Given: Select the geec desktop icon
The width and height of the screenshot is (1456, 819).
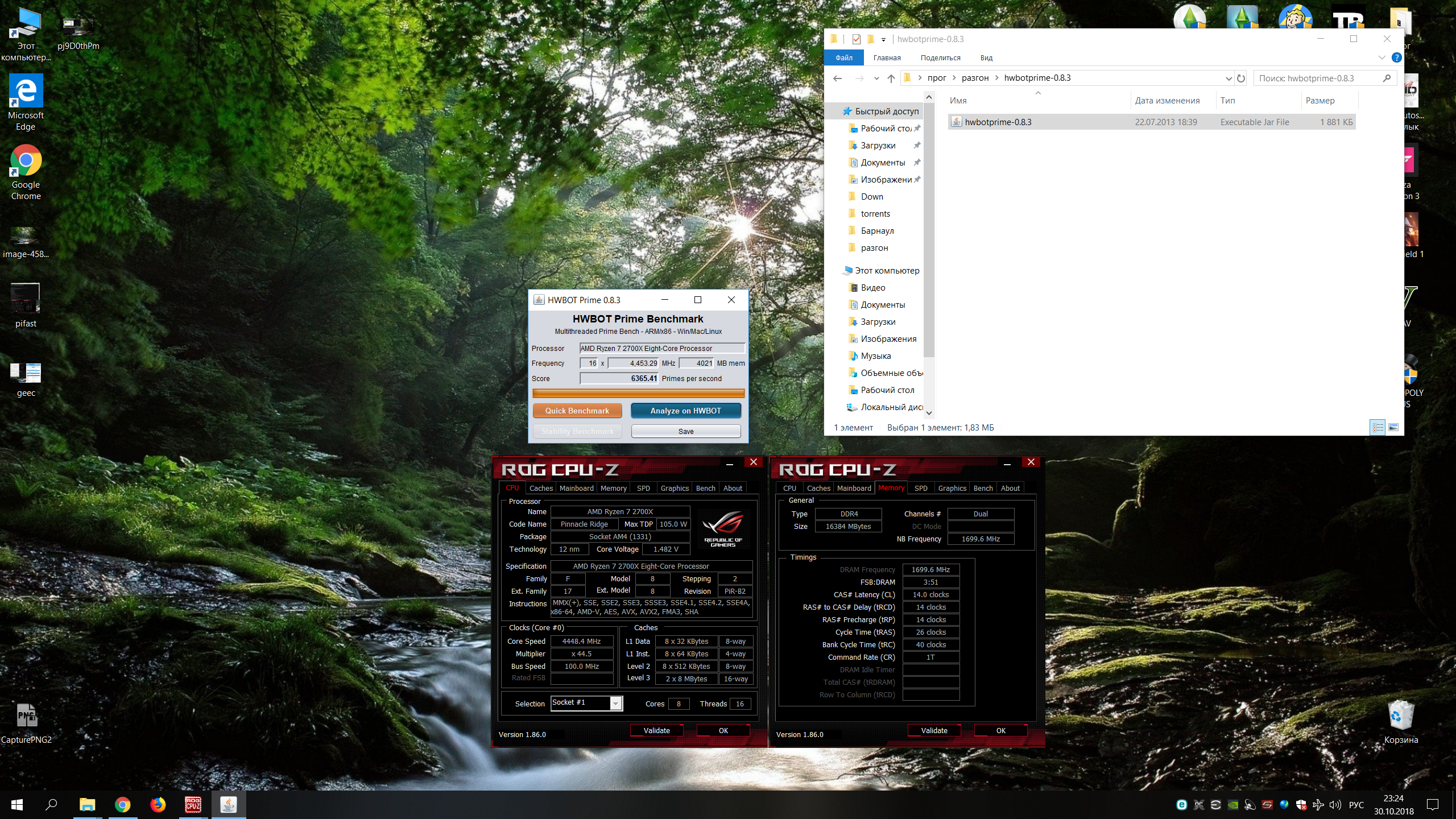Looking at the screenshot, I should coord(26,379).
